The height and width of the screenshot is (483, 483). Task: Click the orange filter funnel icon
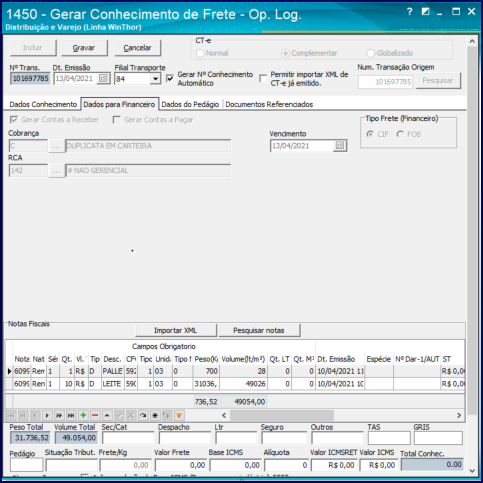pyautogui.click(x=179, y=415)
